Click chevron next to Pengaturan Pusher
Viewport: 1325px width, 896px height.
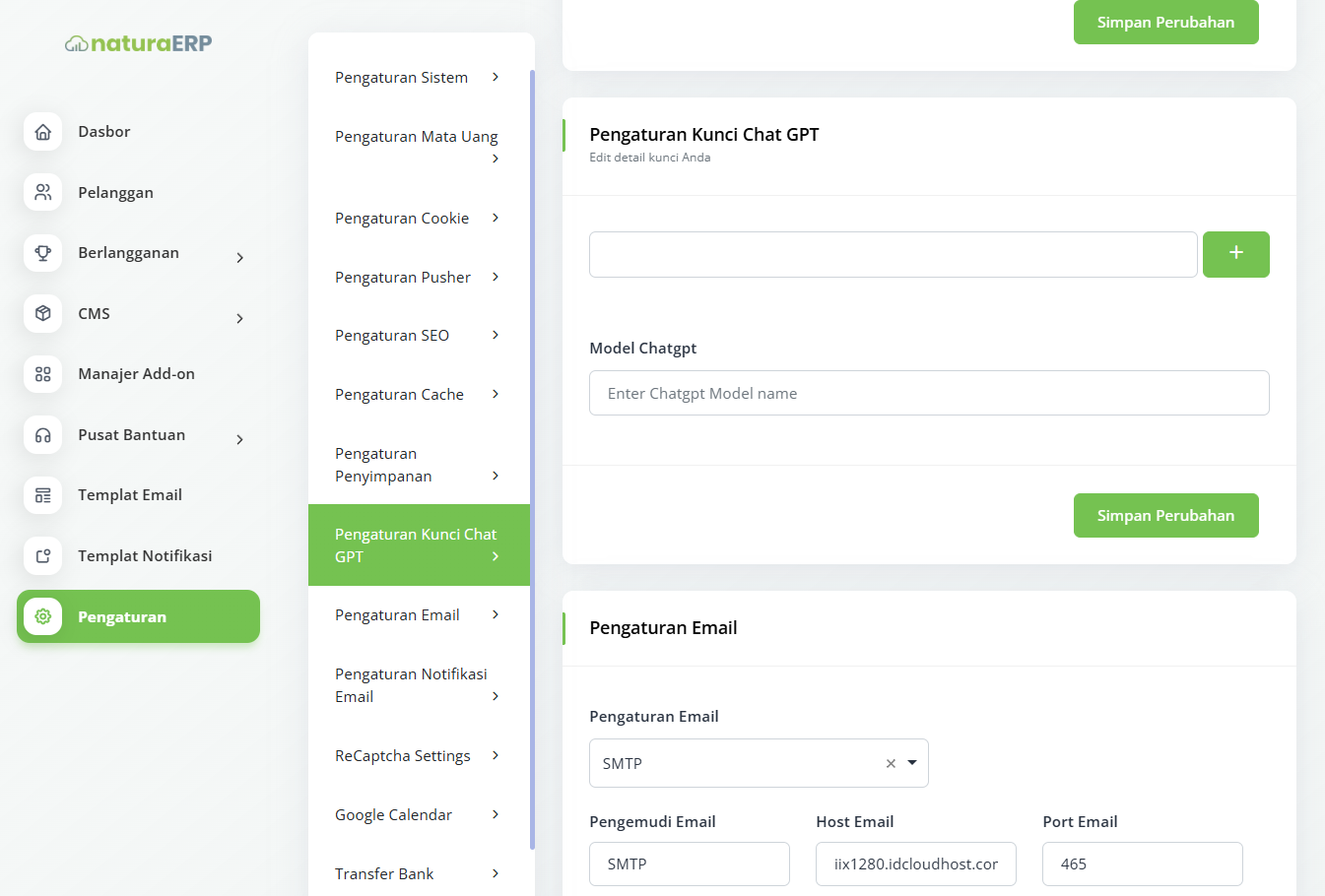tap(496, 277)
